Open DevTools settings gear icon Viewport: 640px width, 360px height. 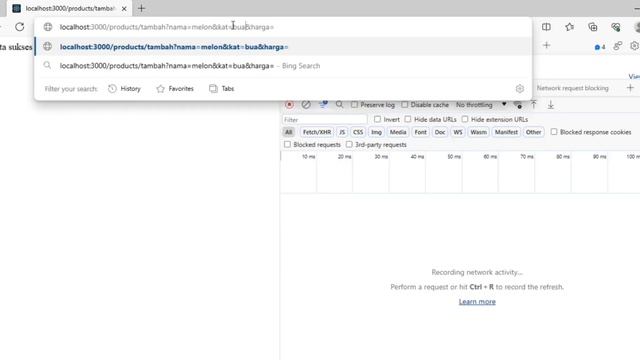(634, 46)
